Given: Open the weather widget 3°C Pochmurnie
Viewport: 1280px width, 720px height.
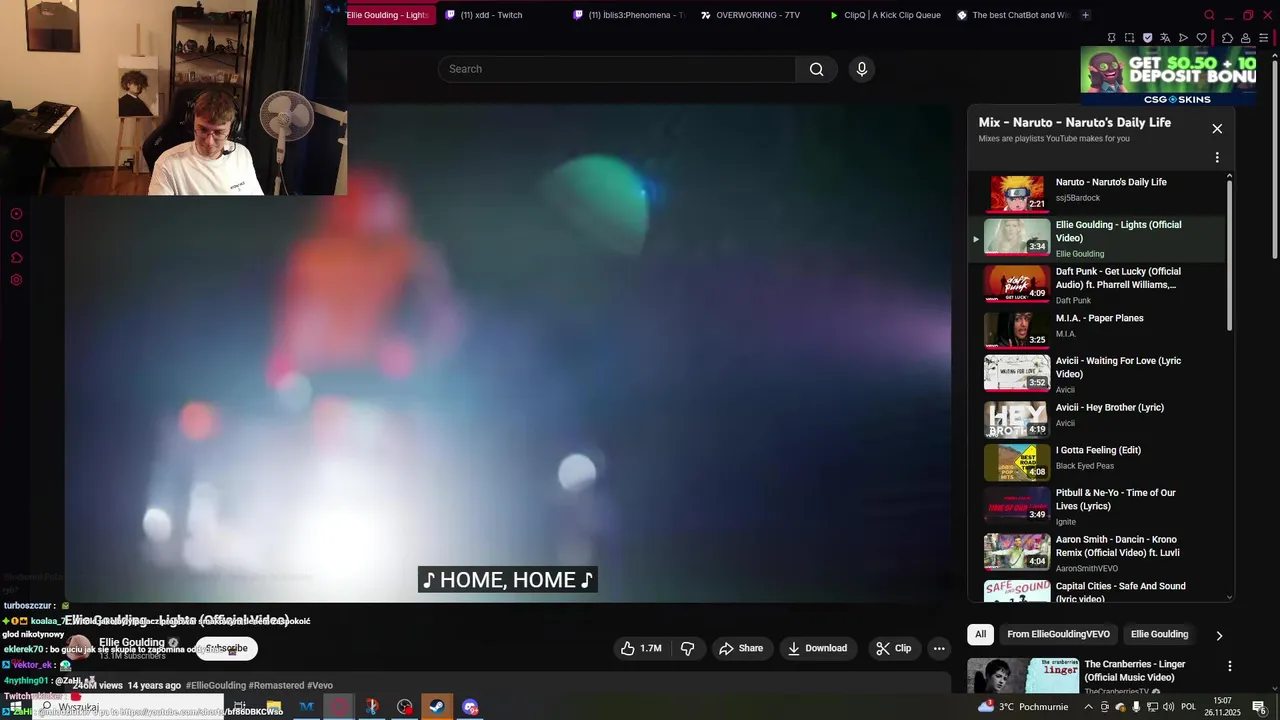Looking at the screenshot, I should point(1022,707).
